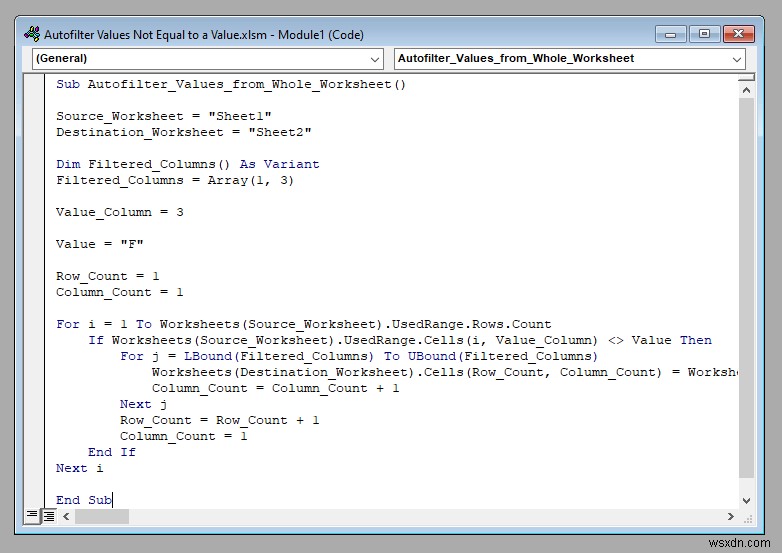Maximize the Module1 code window
The height and width of the screenshot is (553, 782).
click(x=704, y=34)
